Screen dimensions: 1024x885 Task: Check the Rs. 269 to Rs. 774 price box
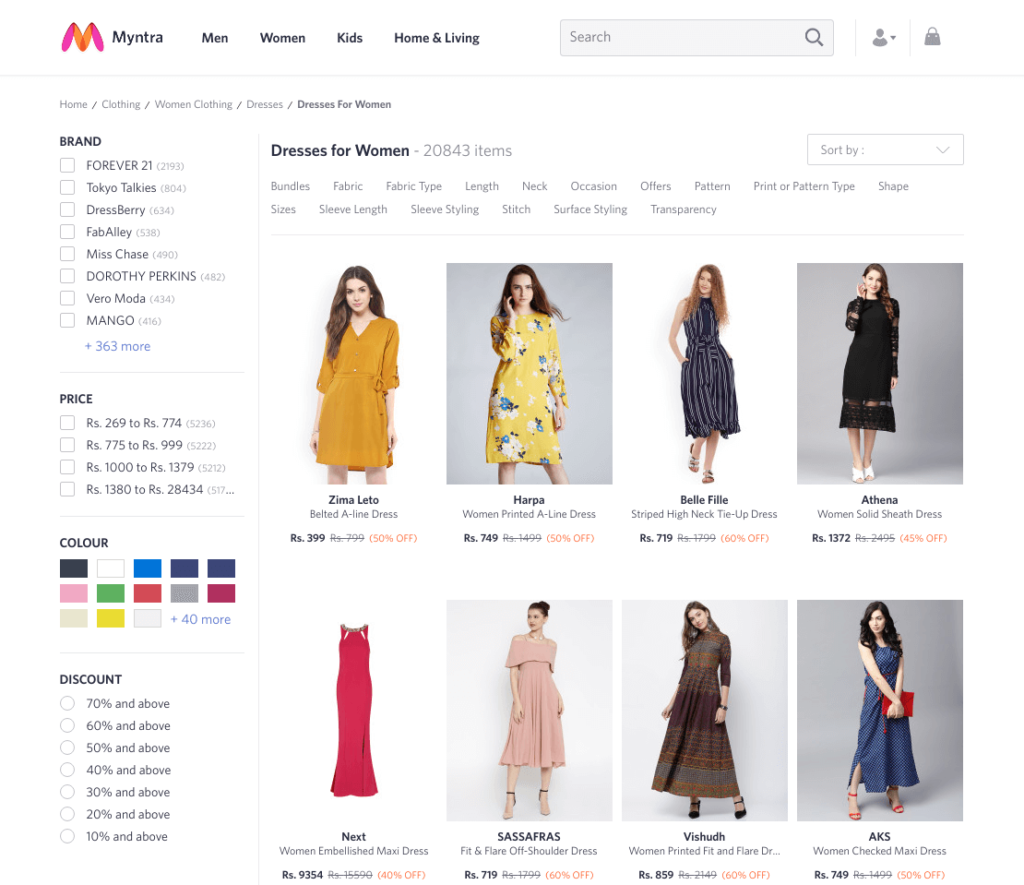click(67, 423)
